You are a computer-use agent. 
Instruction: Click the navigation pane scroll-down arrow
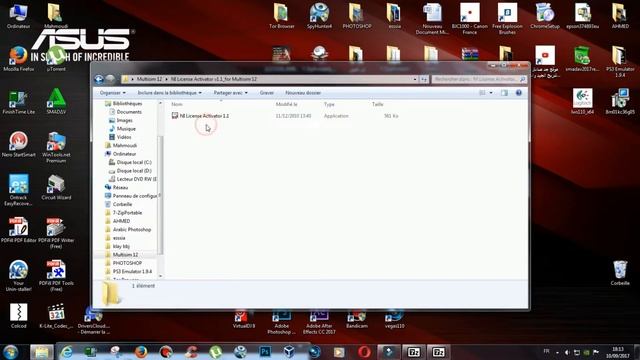(x=160, y=276)
